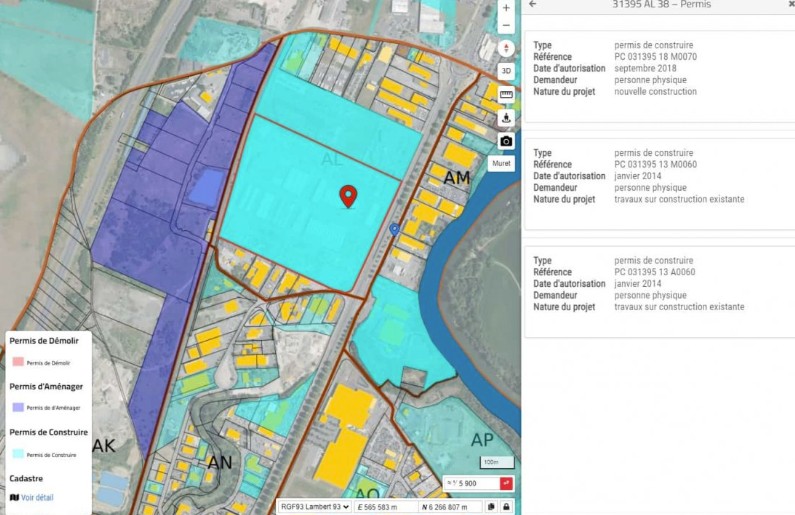Click the download map icon
The image size is (795, 515).
pyautogui.click(x=506, y=118)
